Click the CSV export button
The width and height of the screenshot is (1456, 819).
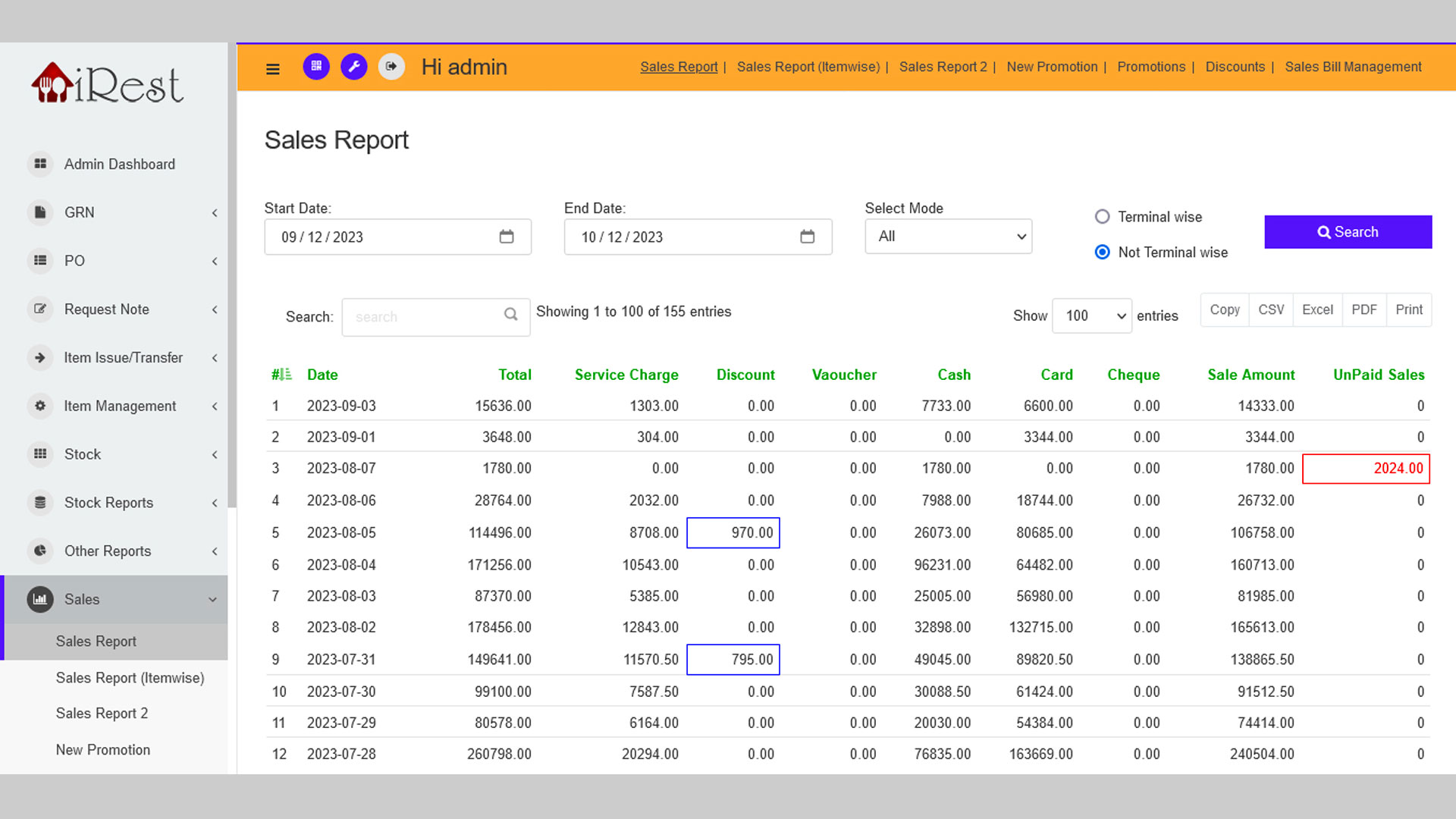click(1271, 309)
